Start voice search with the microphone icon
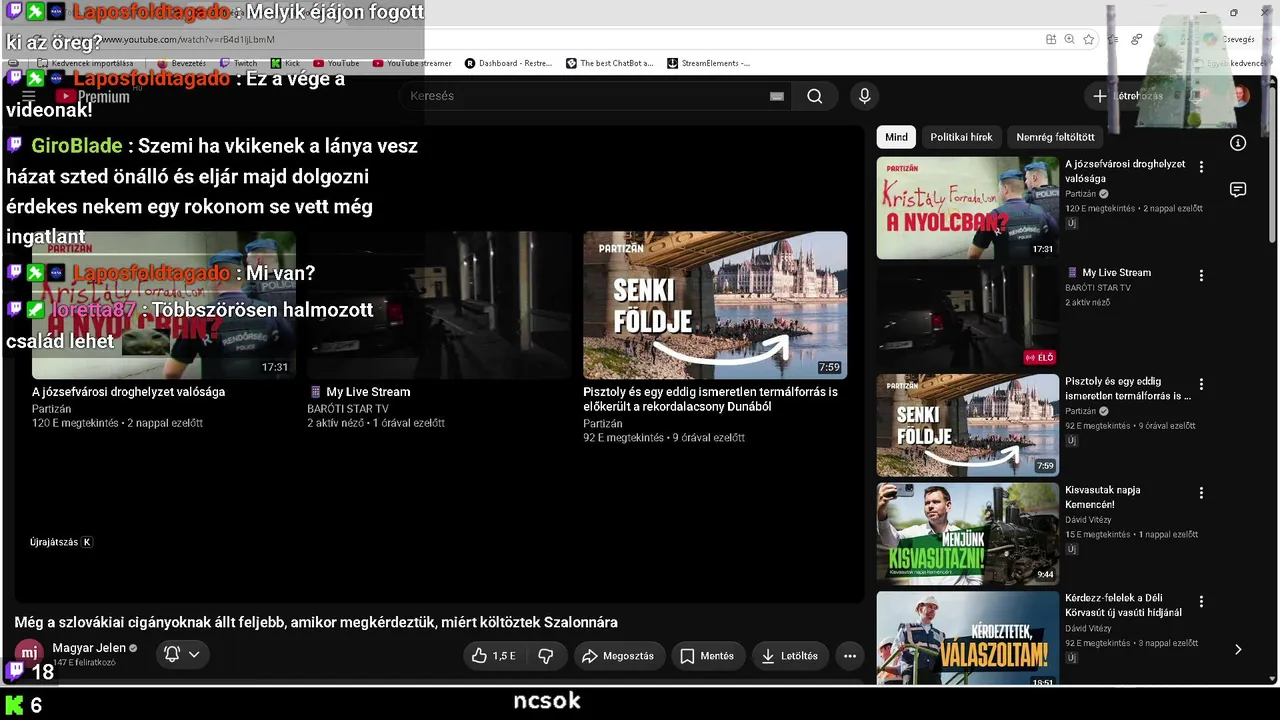The width and height of the screenshot is (1280, 720). (x=865, y=96)
